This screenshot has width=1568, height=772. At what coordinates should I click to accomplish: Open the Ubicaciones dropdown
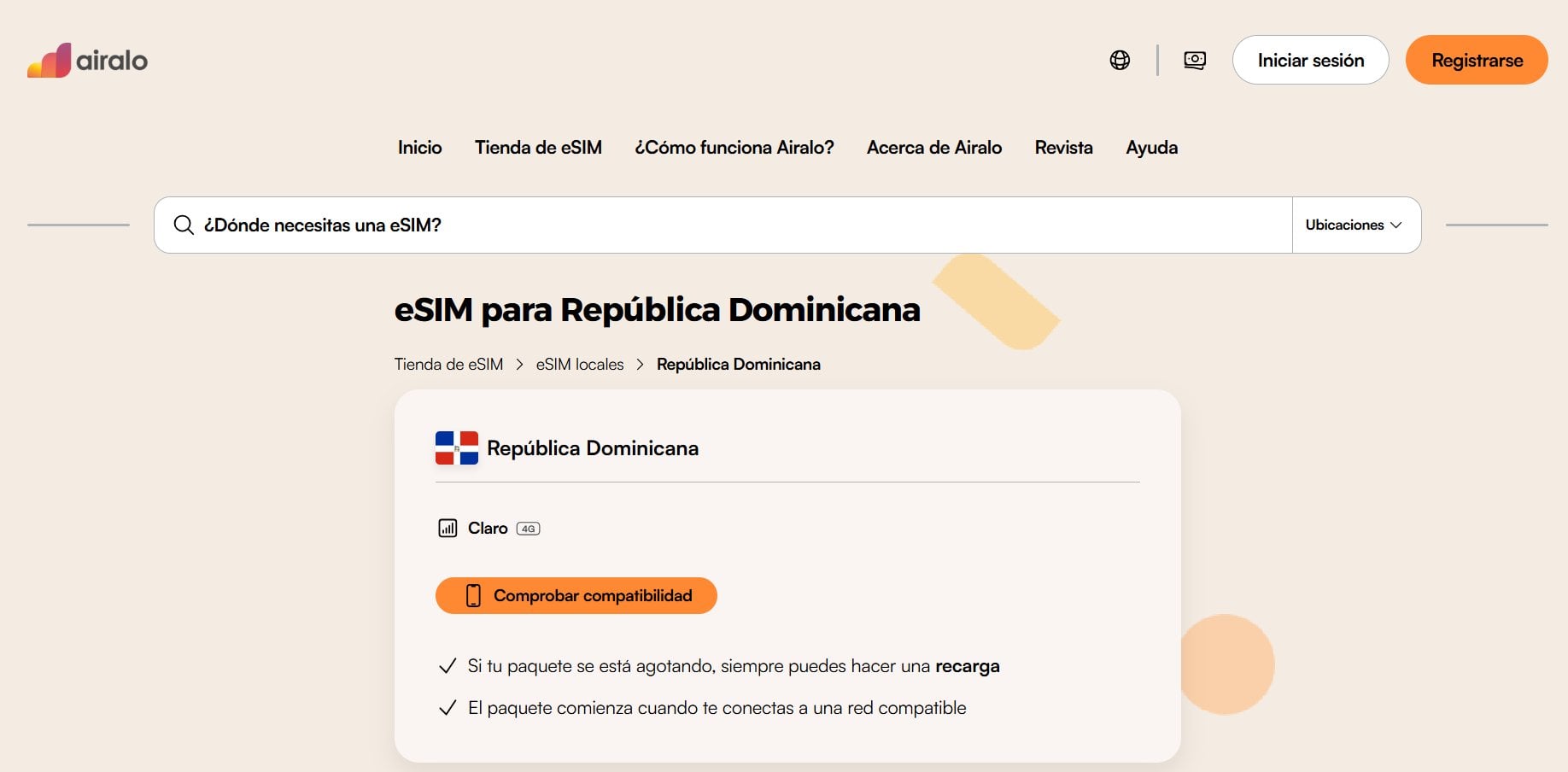pos(1354,225)
